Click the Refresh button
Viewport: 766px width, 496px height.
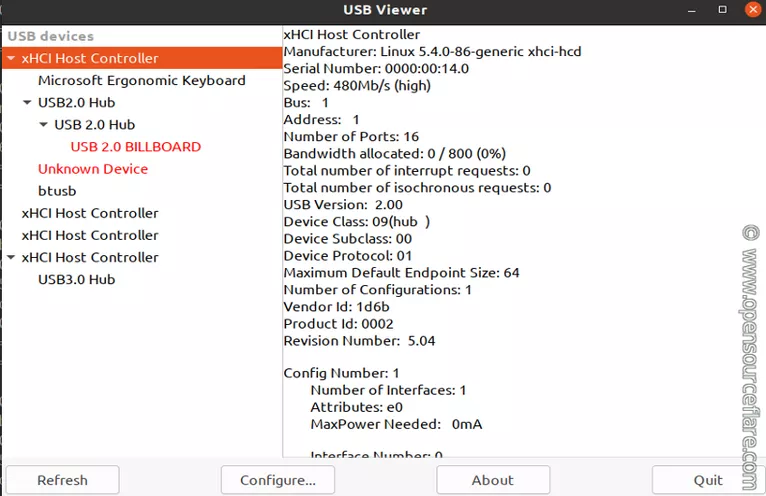click(x=62, y=480)
